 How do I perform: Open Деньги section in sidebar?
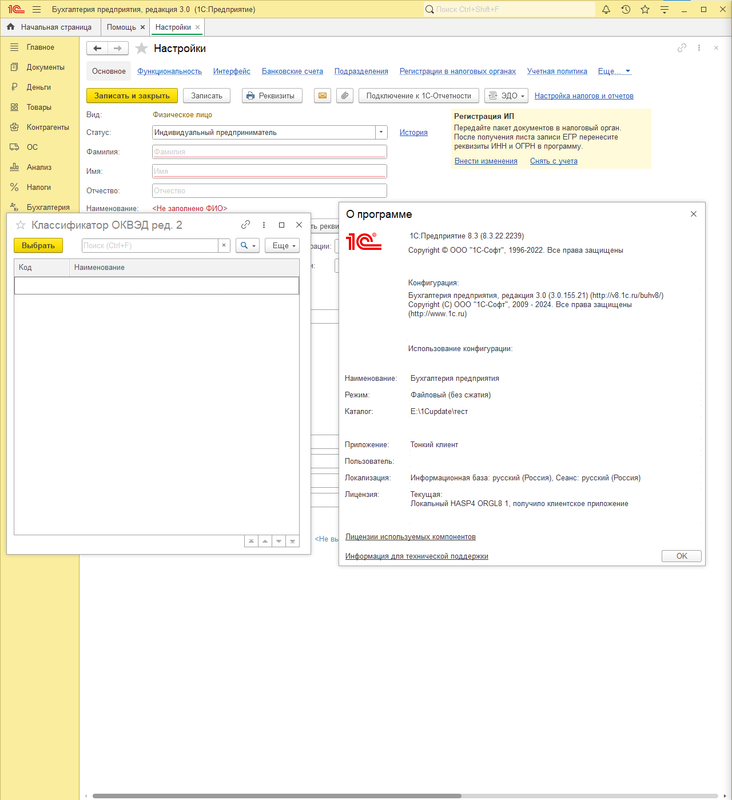point(38,87)
